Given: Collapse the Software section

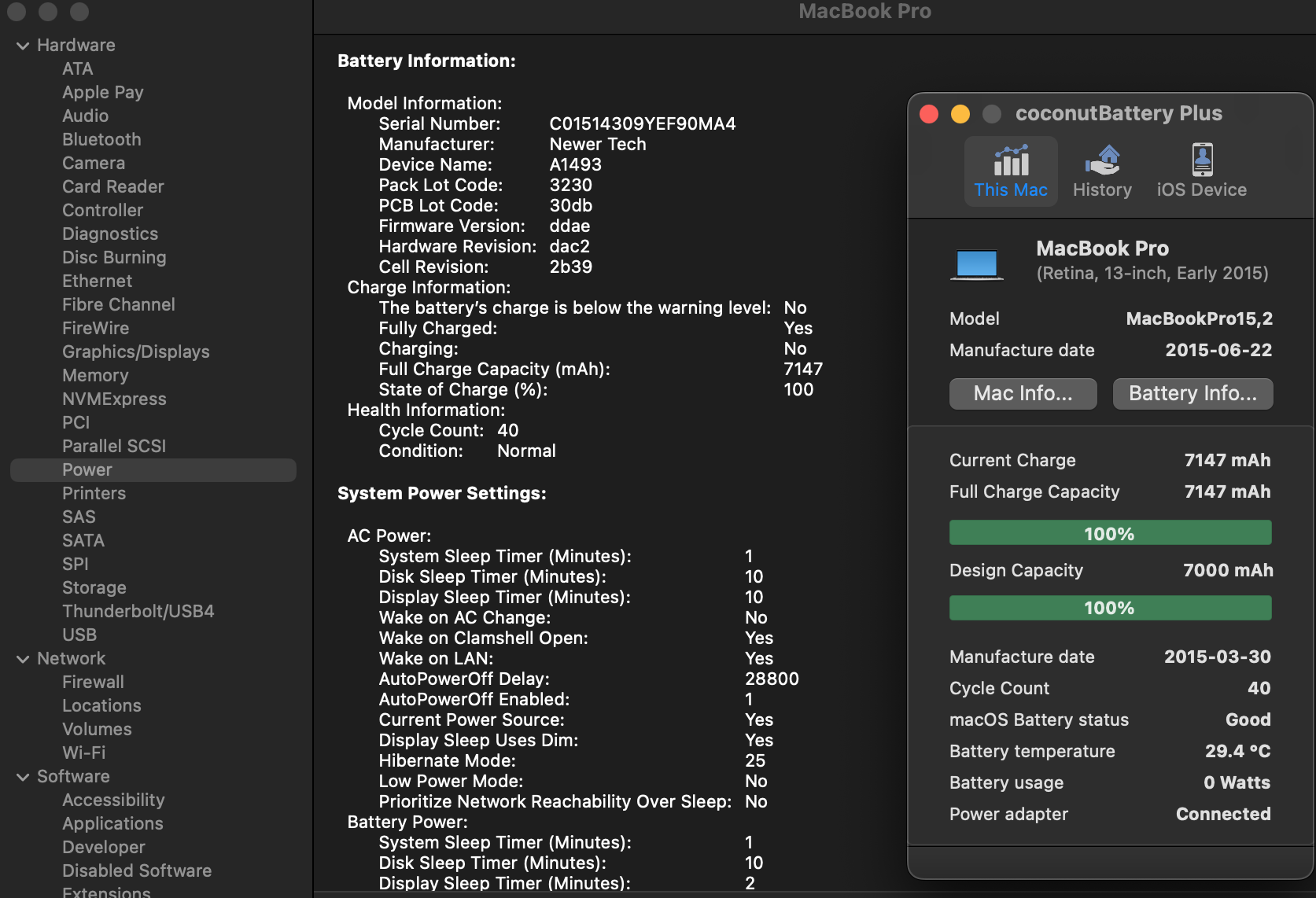Looking at the screenshot, I should [x=23, y=777].
